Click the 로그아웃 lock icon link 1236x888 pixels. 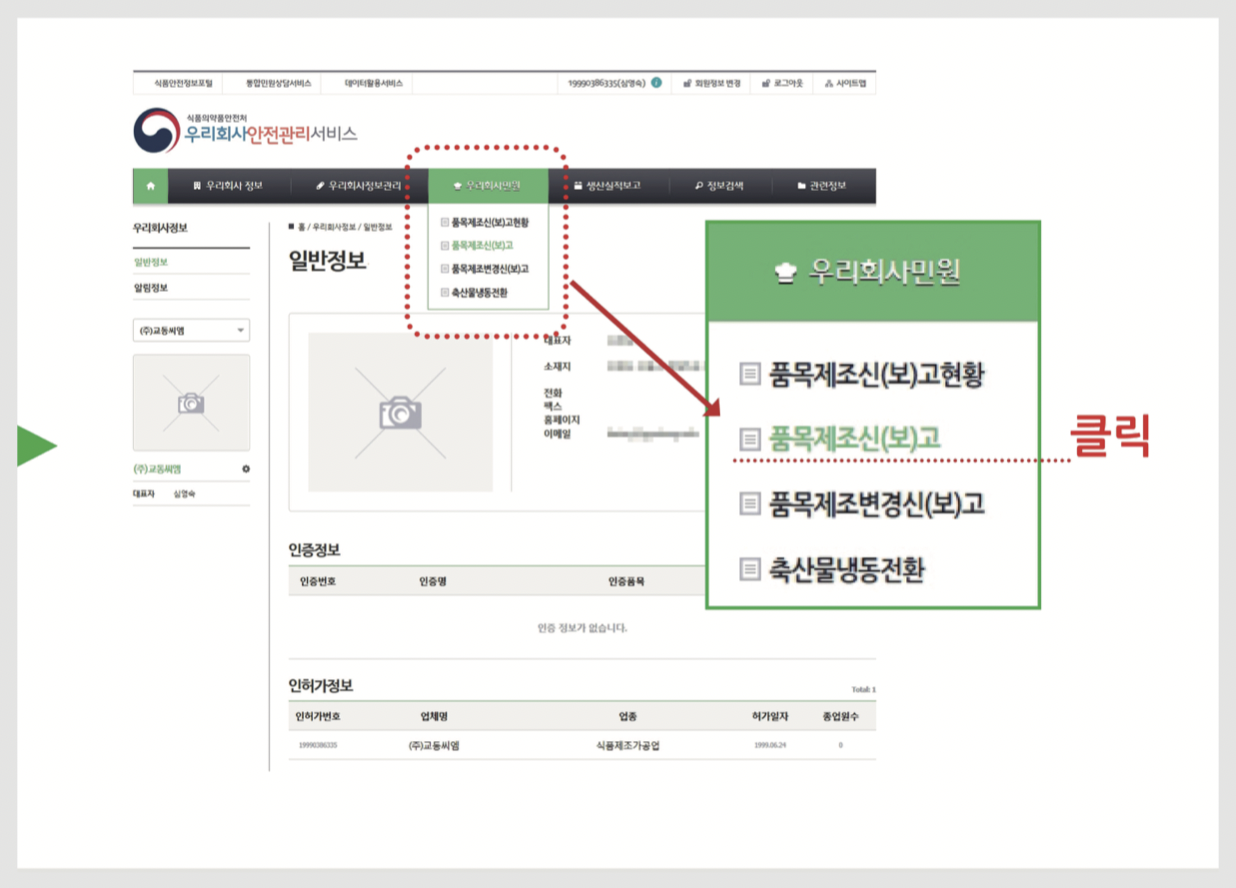(765, 84)
